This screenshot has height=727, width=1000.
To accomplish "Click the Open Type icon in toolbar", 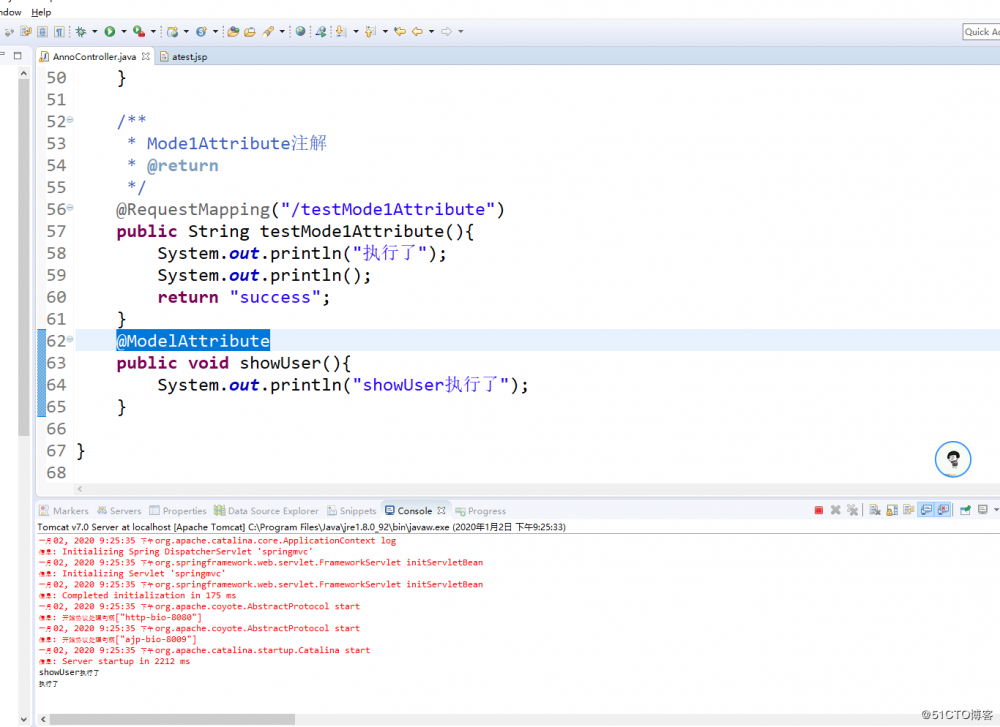I will [233, 32].
